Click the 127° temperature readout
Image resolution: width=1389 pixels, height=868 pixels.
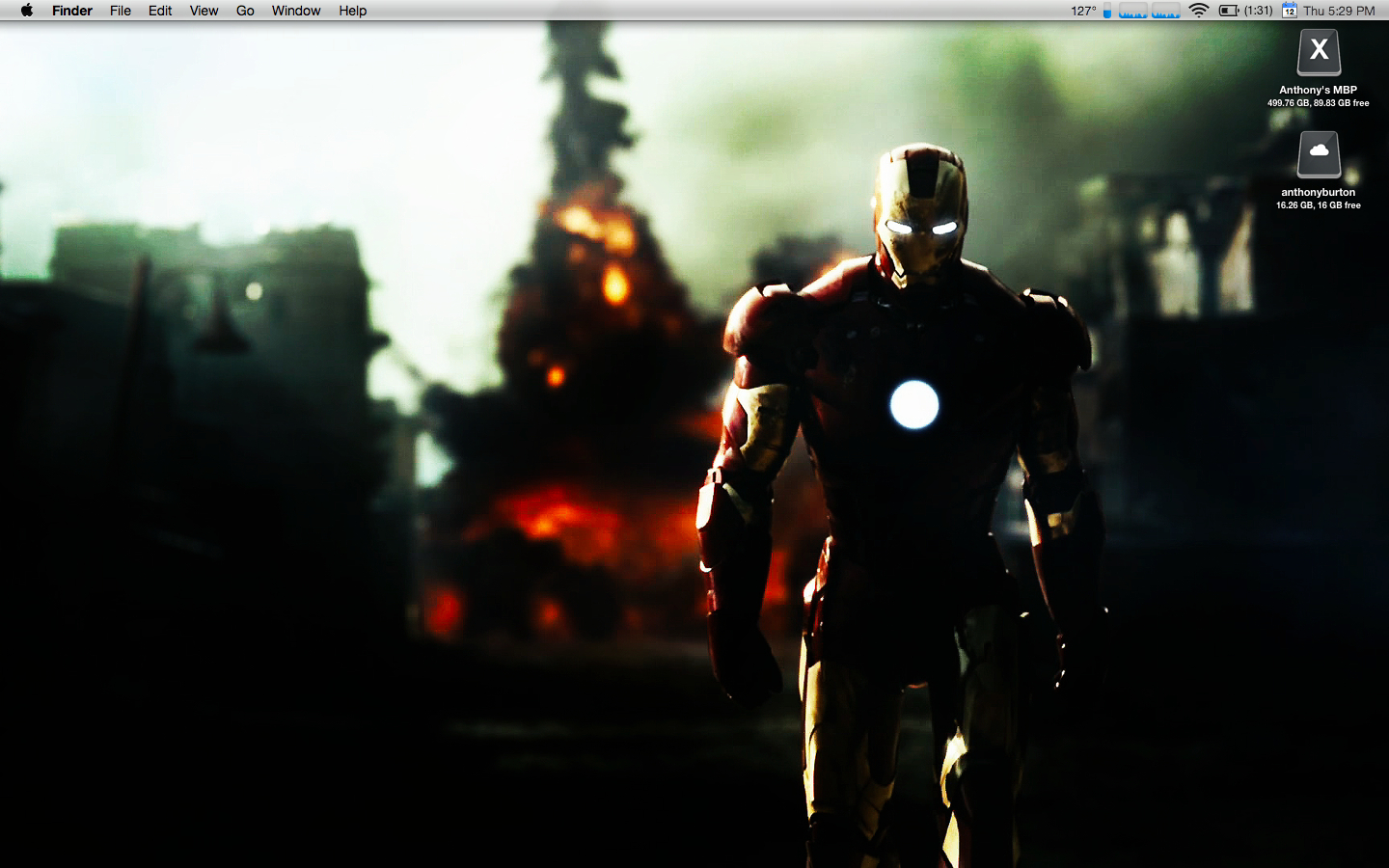coord(1083,11)
